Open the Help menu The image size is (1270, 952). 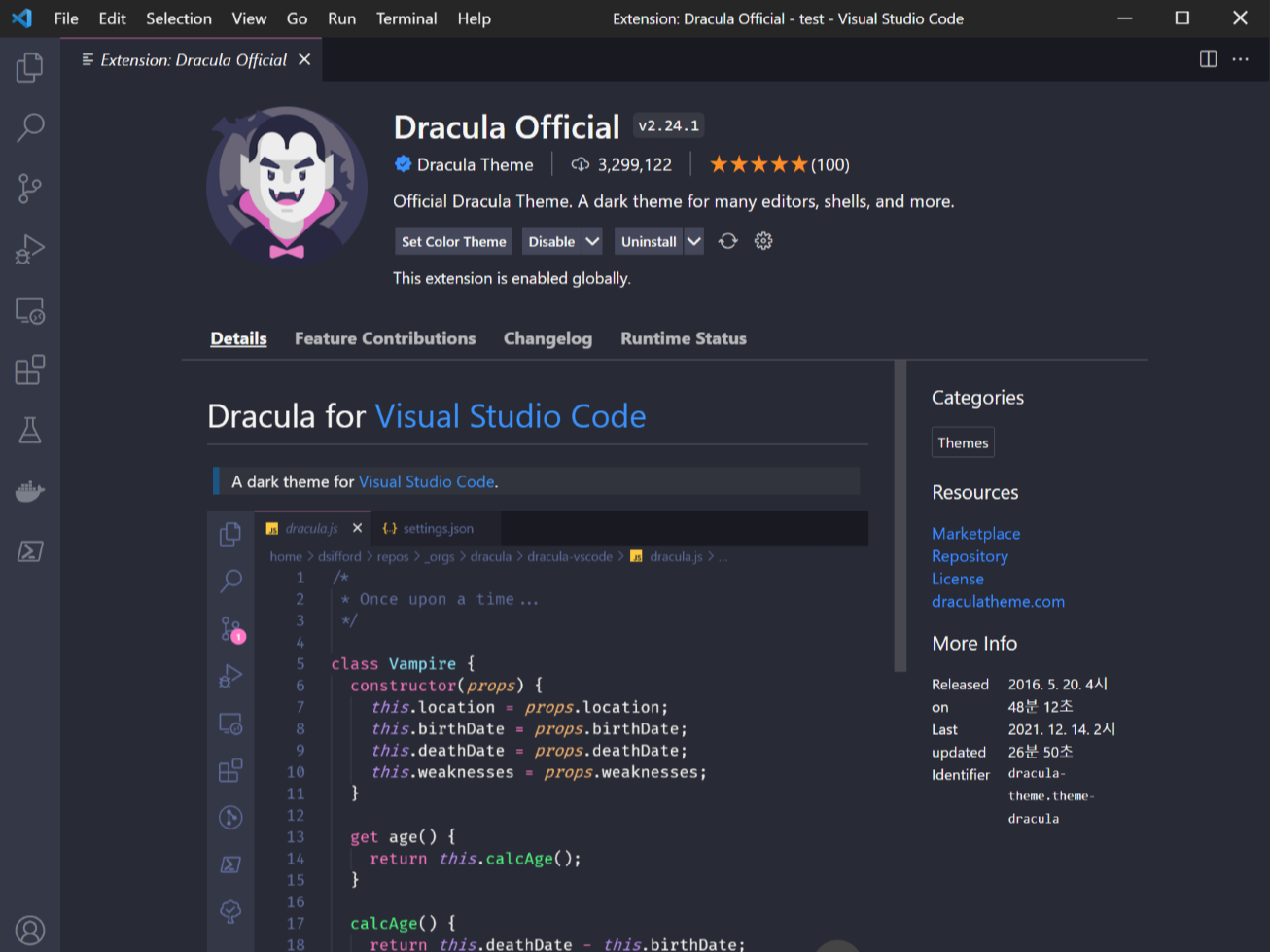click(x=474, y=18)
